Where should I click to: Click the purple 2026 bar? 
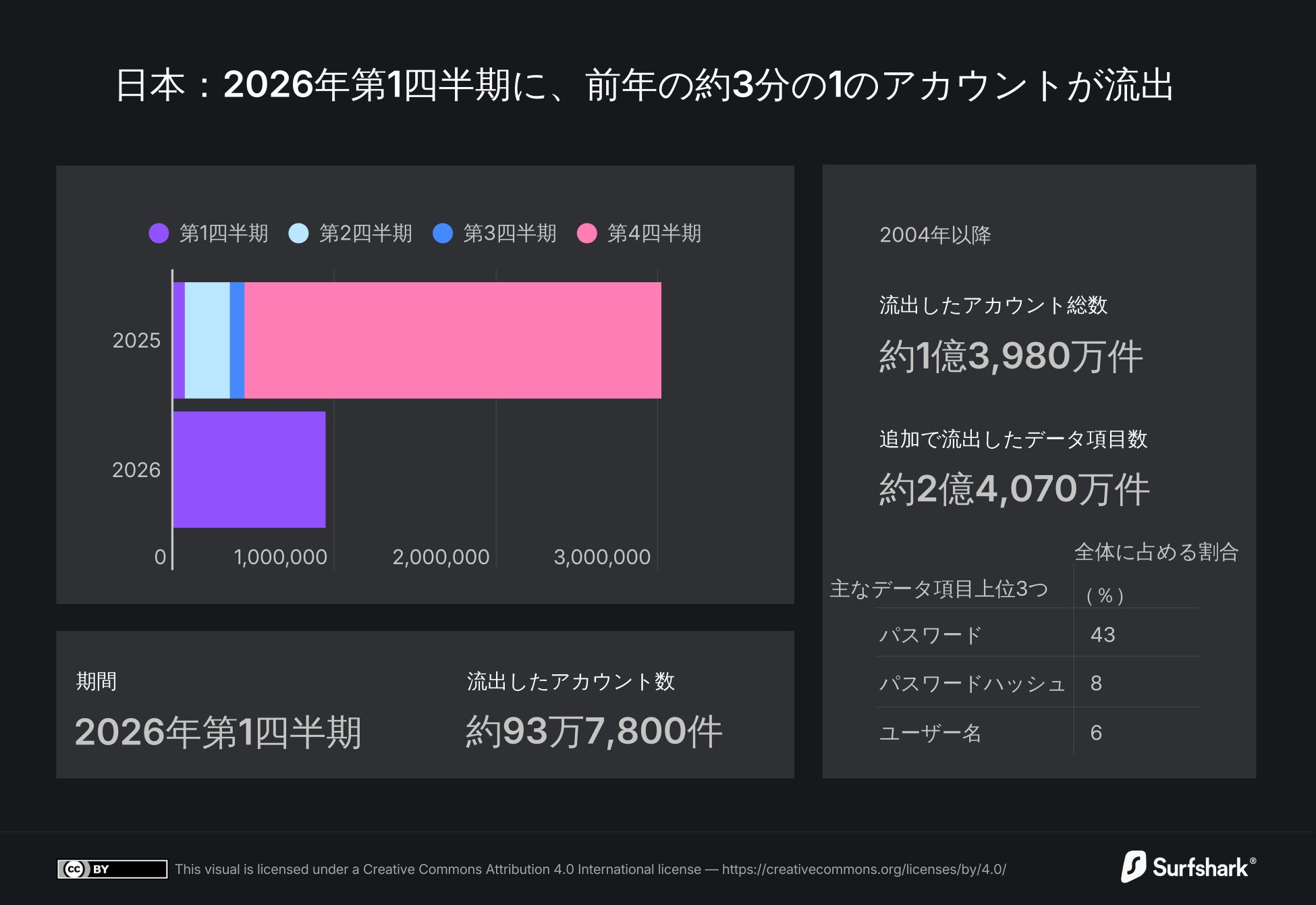pos(249,470)
